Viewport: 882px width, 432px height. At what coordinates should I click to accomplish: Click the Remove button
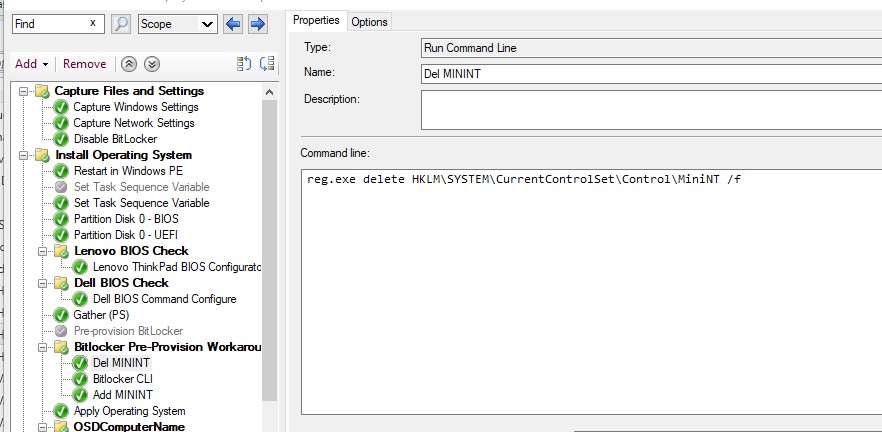(x=84, y=64)
